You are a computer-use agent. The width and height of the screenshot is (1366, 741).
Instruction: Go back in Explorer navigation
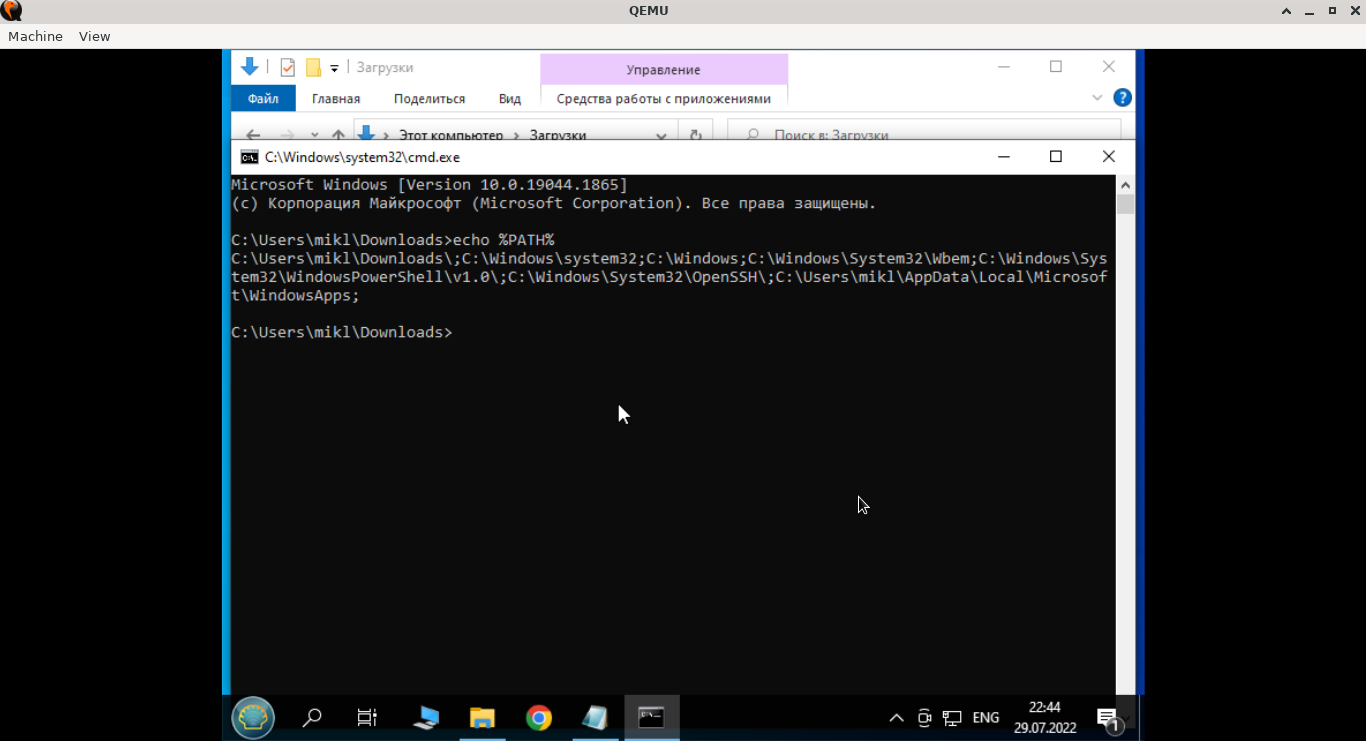click(x=253, y=135)
